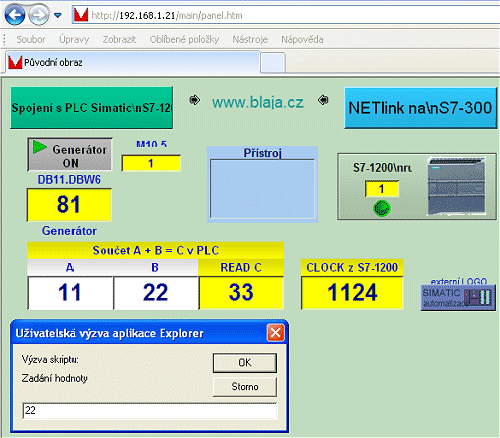Image resolution: width=500 pixels, height=438 pixels.
Task: Click the right-pointing arrow icon beside www.blaja.cz
Action: (195, 100)
